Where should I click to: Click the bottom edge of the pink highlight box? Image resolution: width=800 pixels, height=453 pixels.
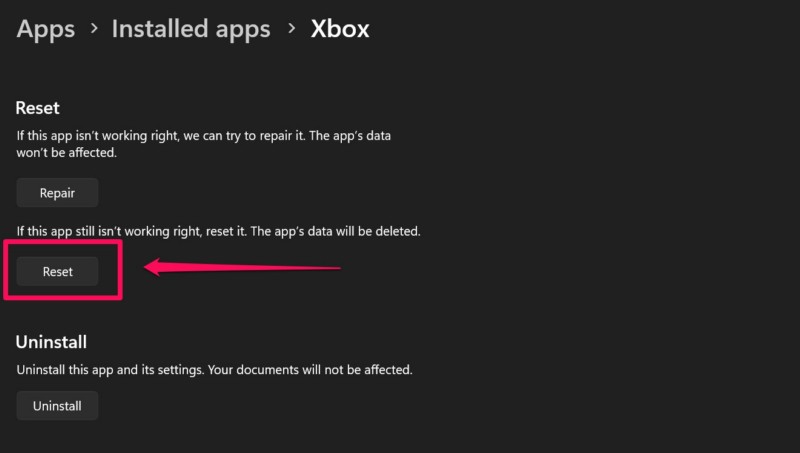64,296
